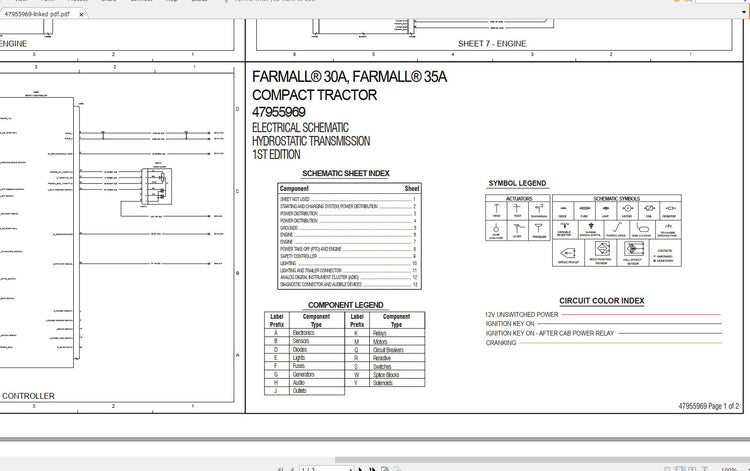Click the 'SYMBOL LEGEND' heading
The width and height of the screenshot is (750, 471).
coord(517,183)
